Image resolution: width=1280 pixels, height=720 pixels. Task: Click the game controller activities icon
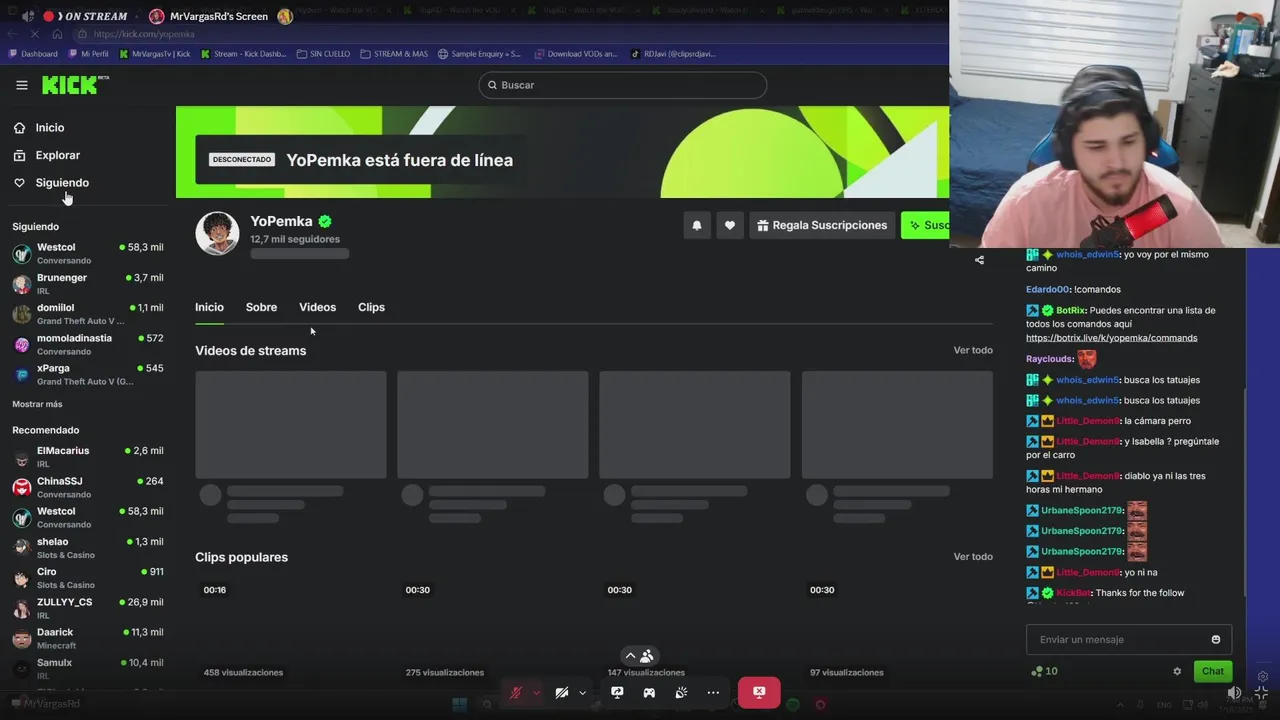[649, 692]
